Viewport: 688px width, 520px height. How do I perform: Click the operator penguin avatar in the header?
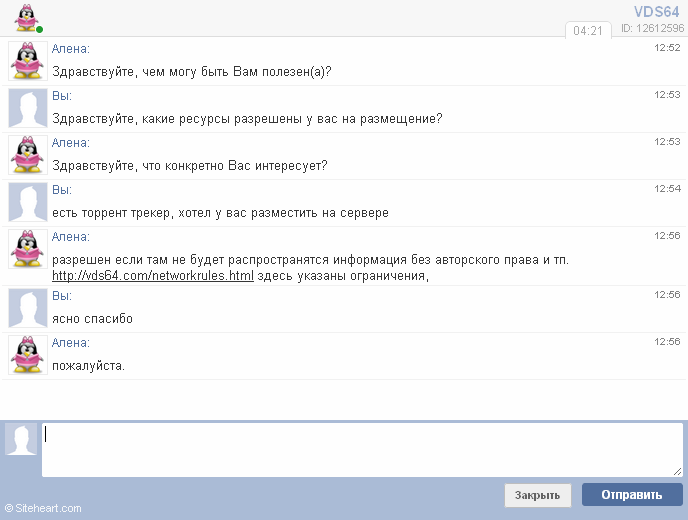tap(29, 18)
